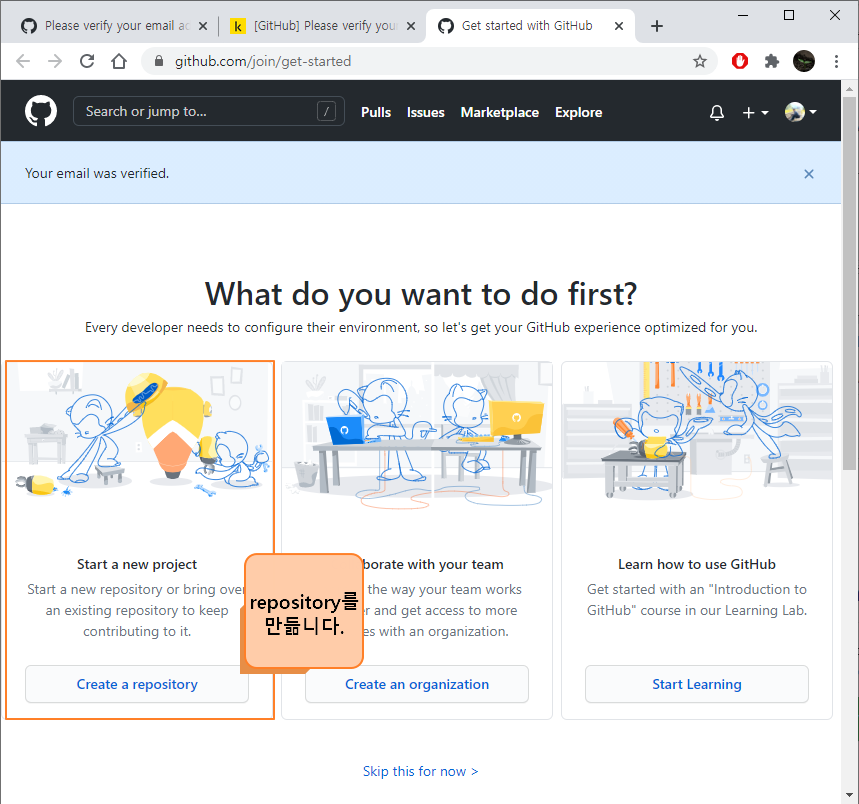Close the first Please verify your email tab
Image resolution: width=859 pixels, height=804 pixels.
[x=203, y=26]
